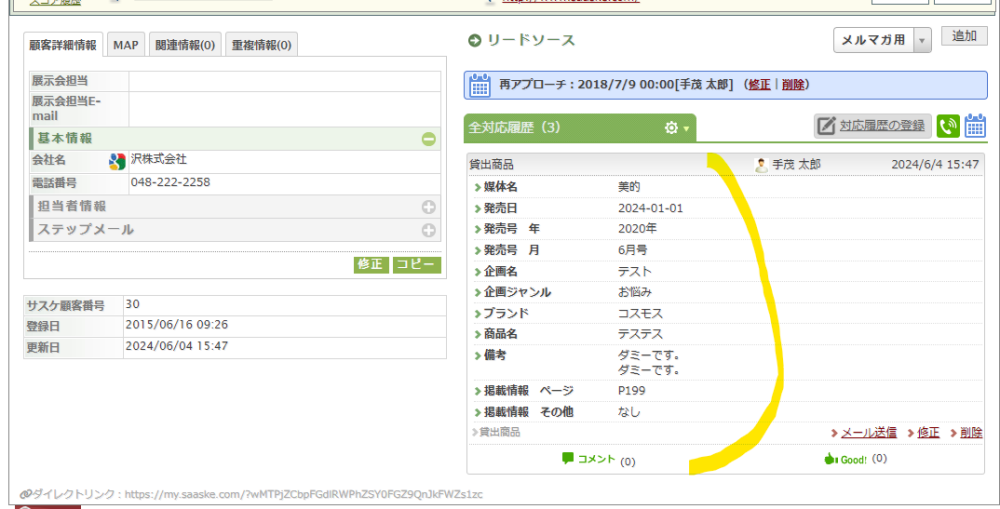The height and width of the screenshot is (509, 1000).
Task: Click the メール送信 link
Action: pyautogui.click(x=863, y=432)
